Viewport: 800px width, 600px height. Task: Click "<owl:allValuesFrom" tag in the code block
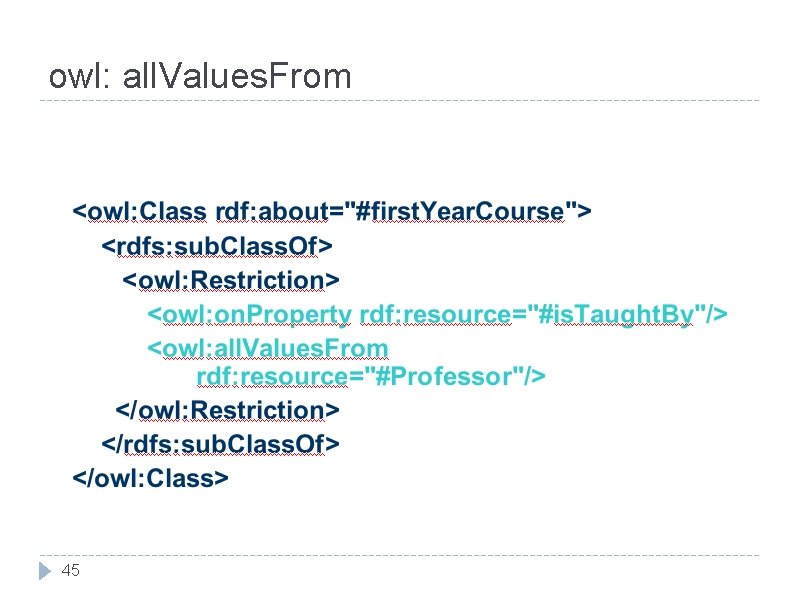[x=268, y=348]
